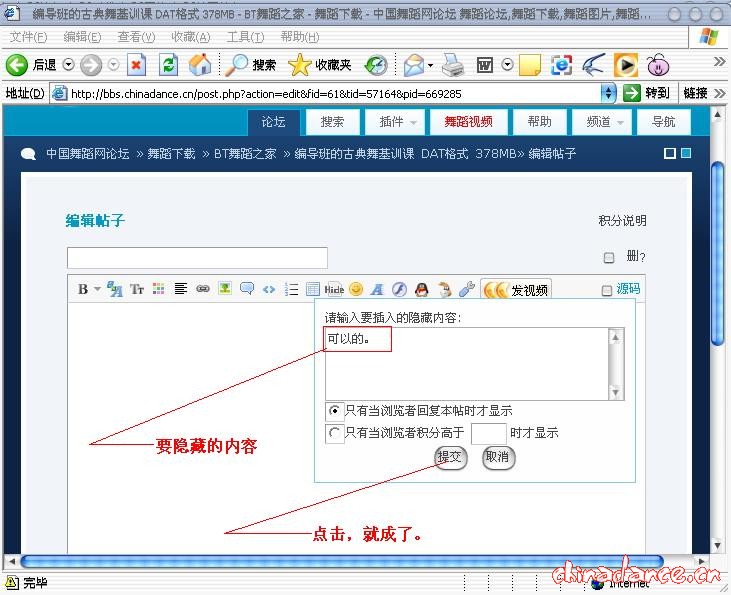The width and height of the screenshot is (731, 595).
Task: Open the font size Tr icon
Action: pos(137,289)
